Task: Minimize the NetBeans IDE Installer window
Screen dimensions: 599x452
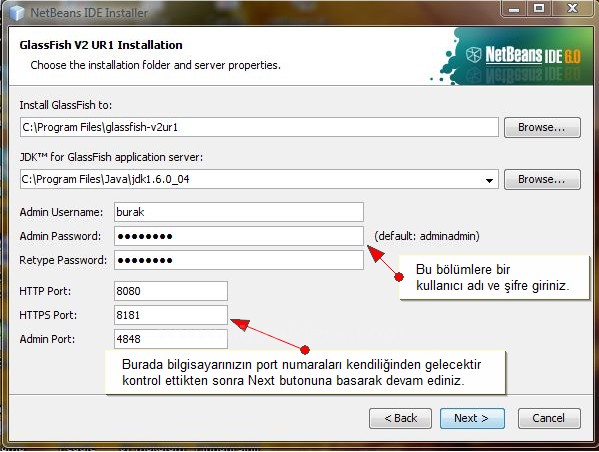Action: pos(514,8)
